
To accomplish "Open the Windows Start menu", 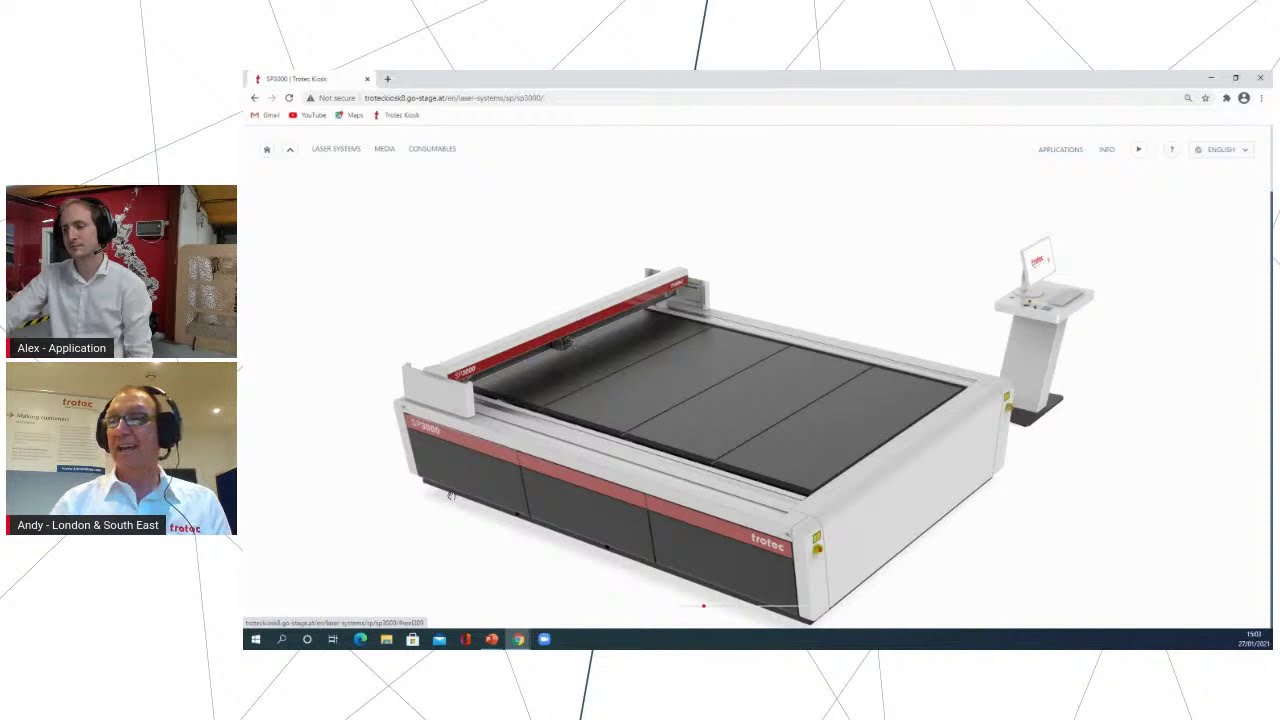I will click(256, 639).
